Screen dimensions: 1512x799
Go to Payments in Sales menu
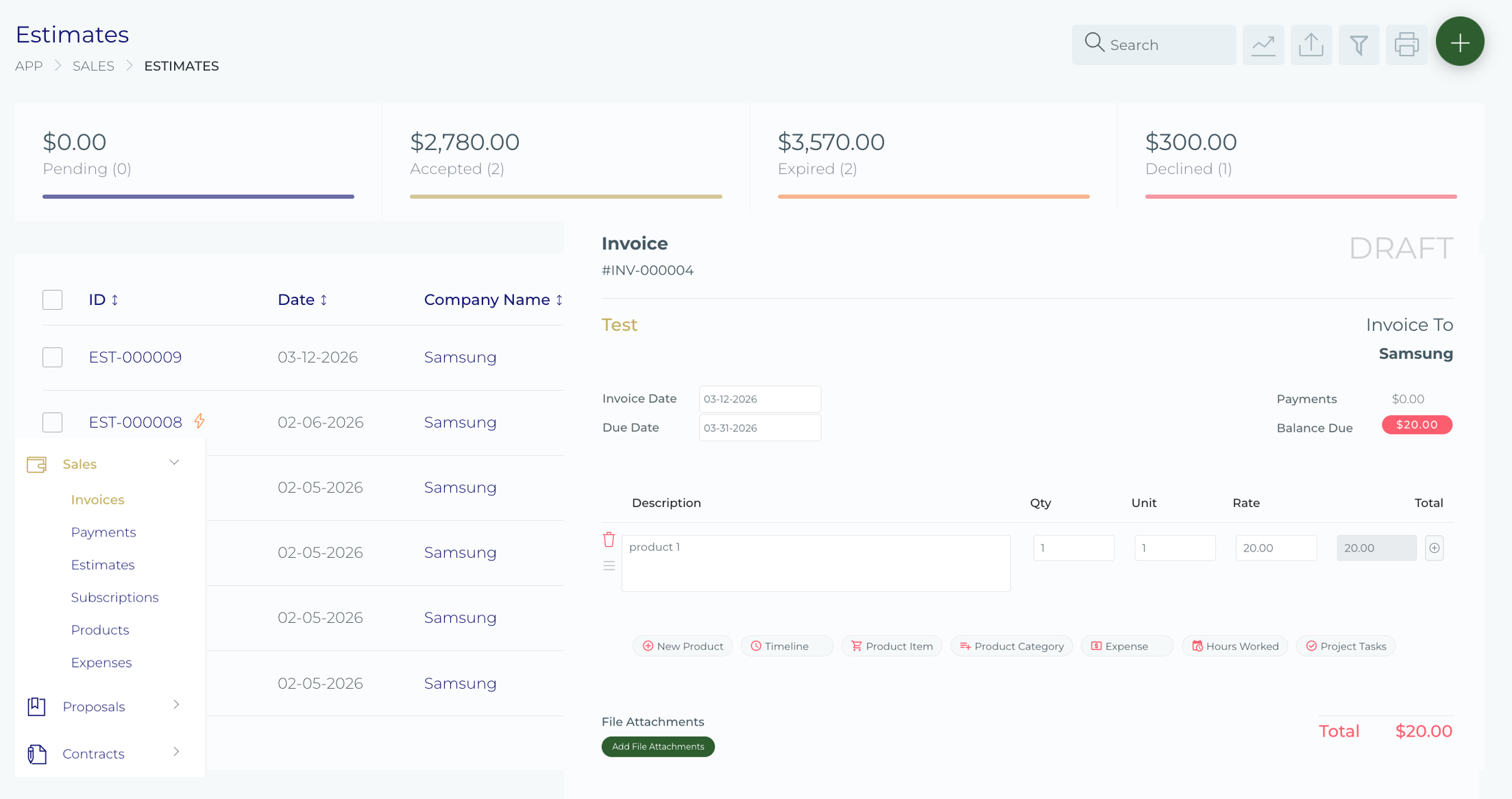tap(103, 532)
